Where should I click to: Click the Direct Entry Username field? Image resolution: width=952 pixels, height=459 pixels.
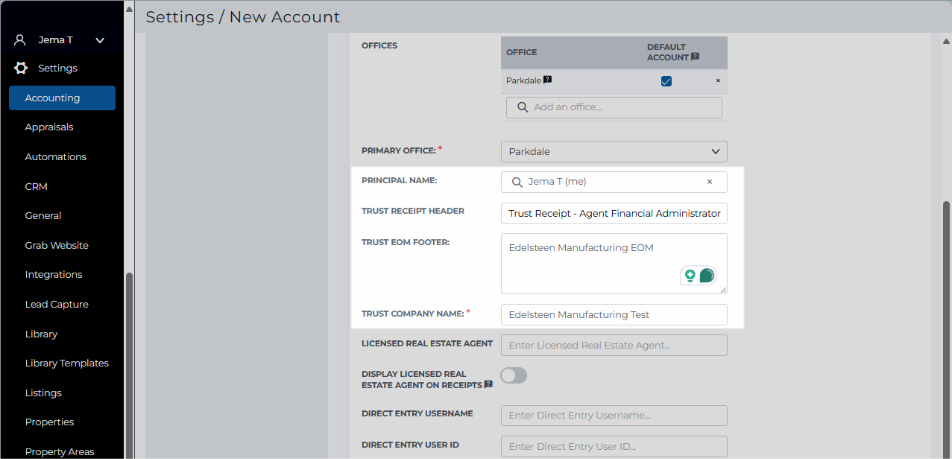pos(614,415)
